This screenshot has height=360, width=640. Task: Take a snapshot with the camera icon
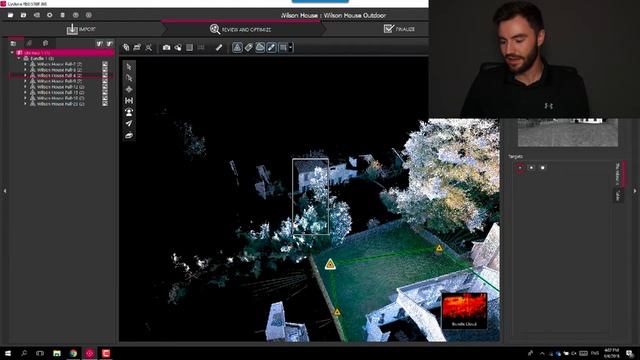tap(167, 47)
